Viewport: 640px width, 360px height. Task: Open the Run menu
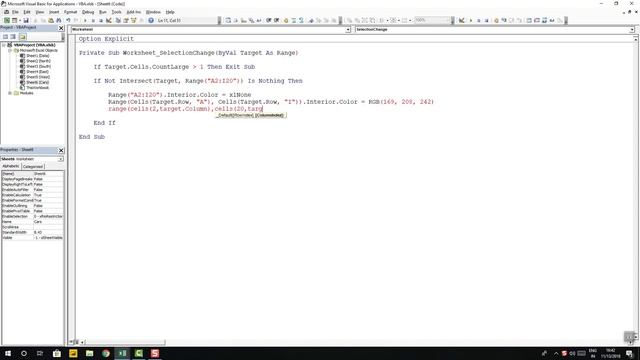[x=102, y=12]
